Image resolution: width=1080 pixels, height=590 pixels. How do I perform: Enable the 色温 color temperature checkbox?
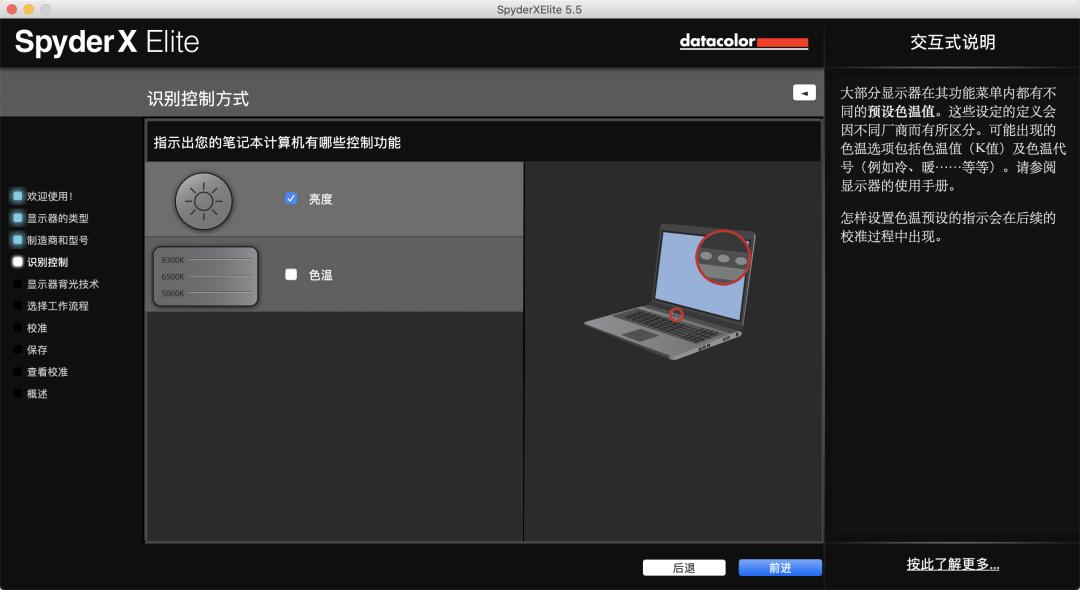(x=291, y=274)
